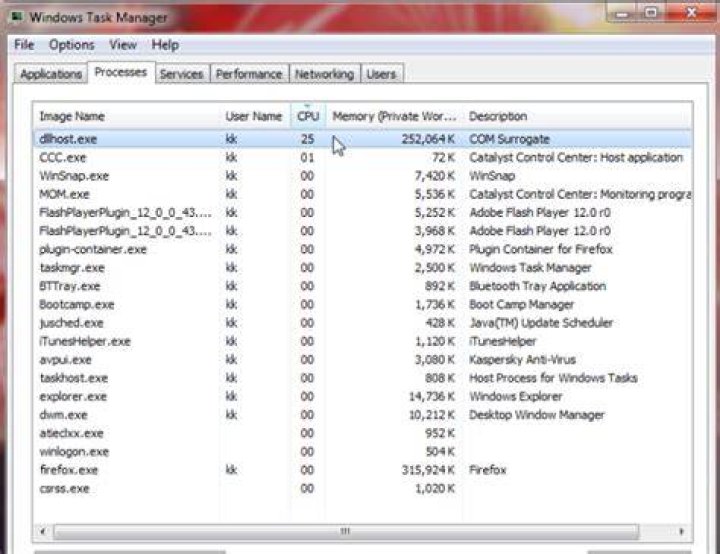Switch to the Services tab
The width and height of the screenshot is (720, 554).
[181, 74]
